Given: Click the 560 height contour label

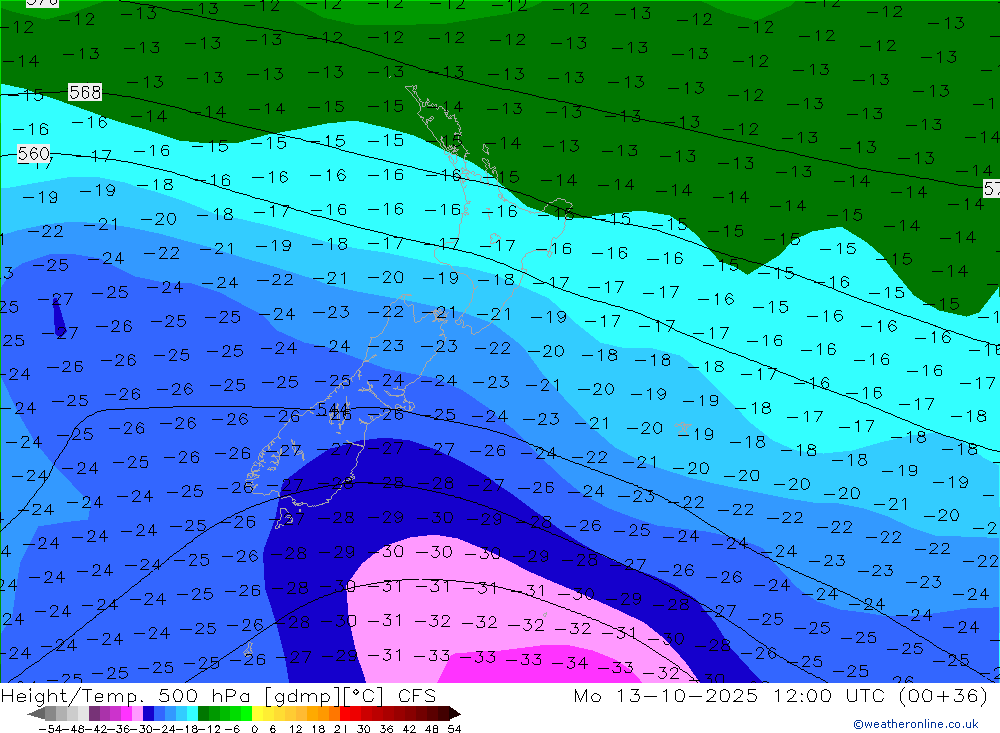Looking at the screenshot, I should pos(33,154).
